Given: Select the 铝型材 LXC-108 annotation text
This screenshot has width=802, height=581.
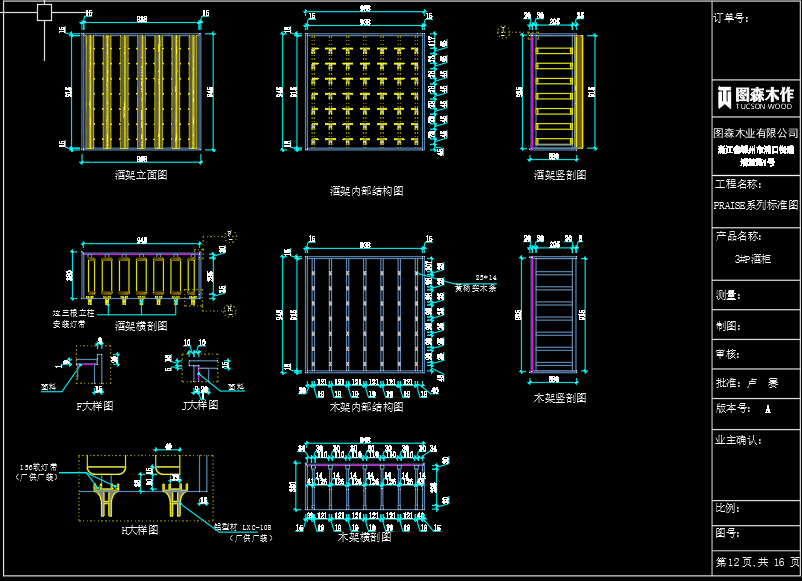Looking at the screenshot, I should click(242, 527).
